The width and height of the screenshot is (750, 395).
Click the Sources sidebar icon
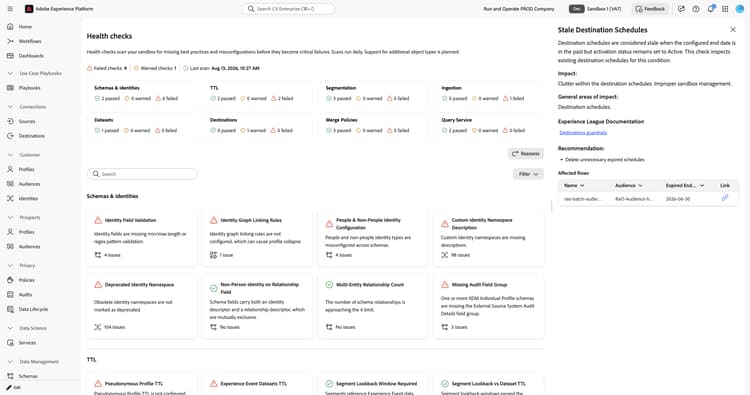click(10, 121)
